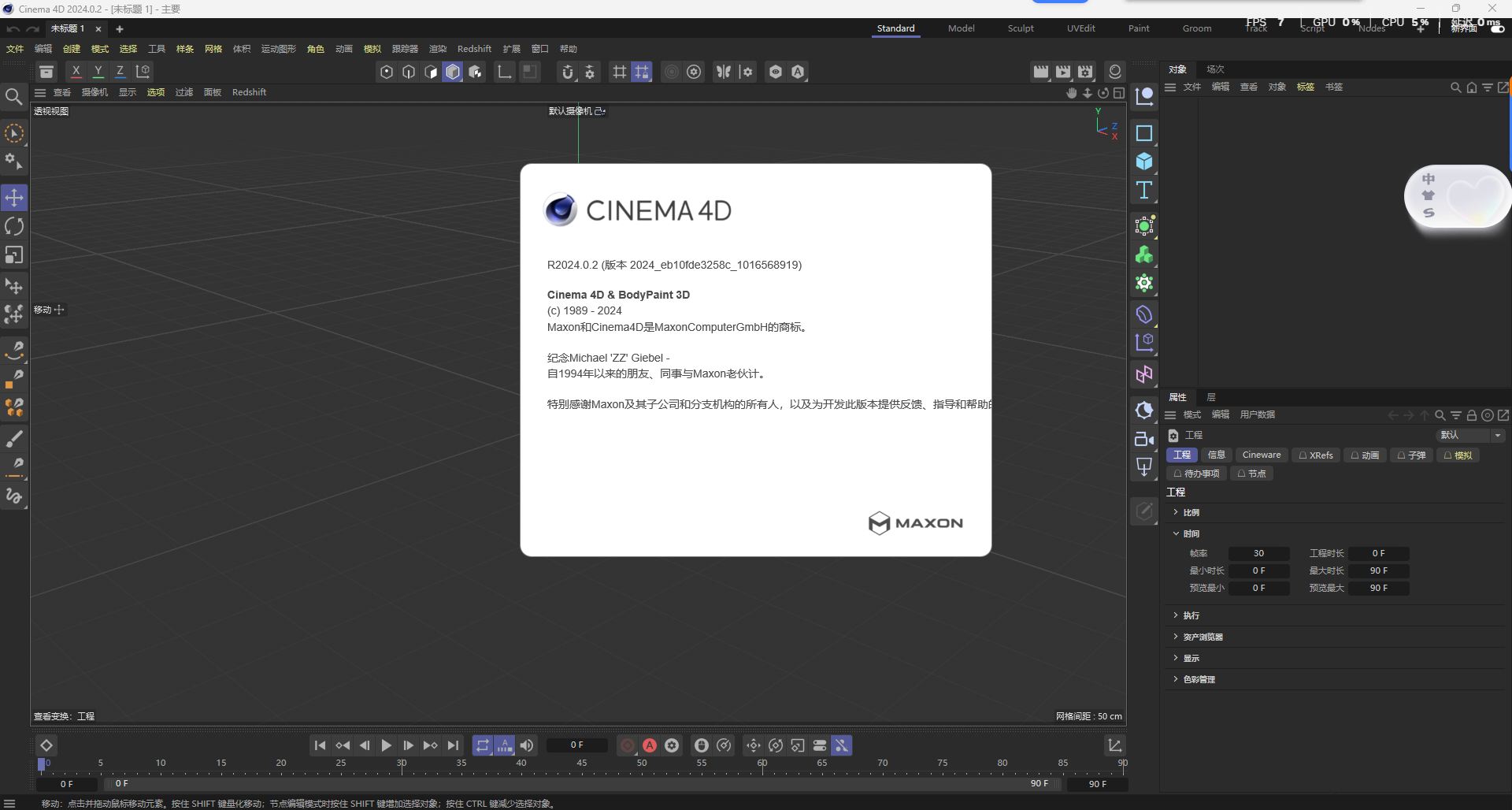Select the Live Selection tool
This screenshot has width=1512, height=810.
[14, 134]
